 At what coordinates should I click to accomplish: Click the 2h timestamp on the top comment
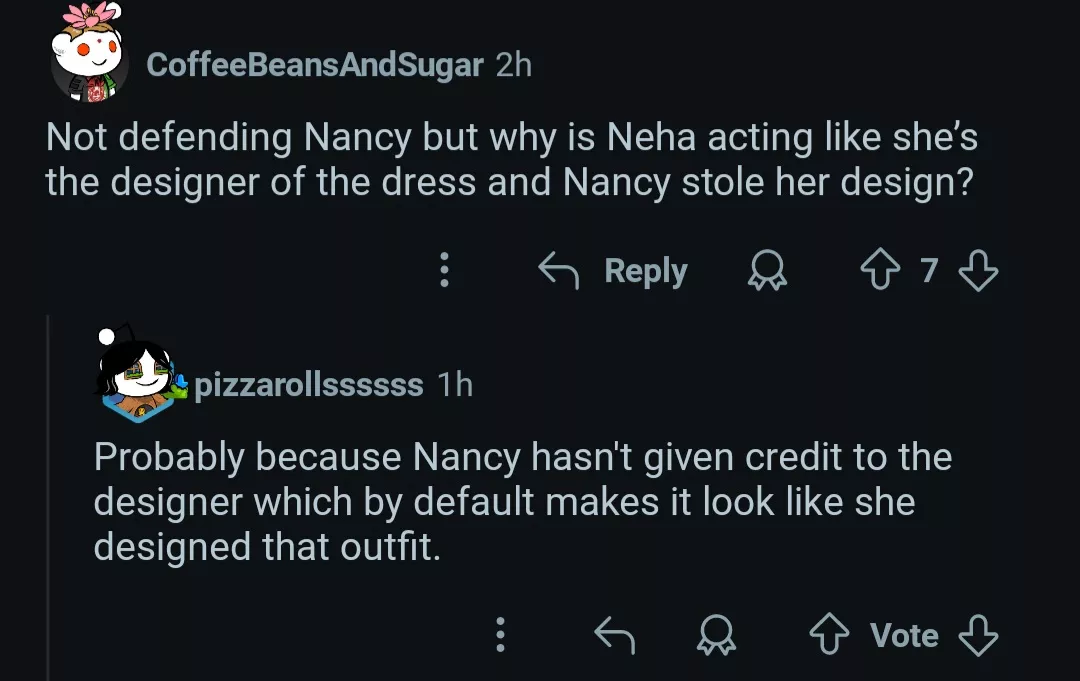point(513,65)
